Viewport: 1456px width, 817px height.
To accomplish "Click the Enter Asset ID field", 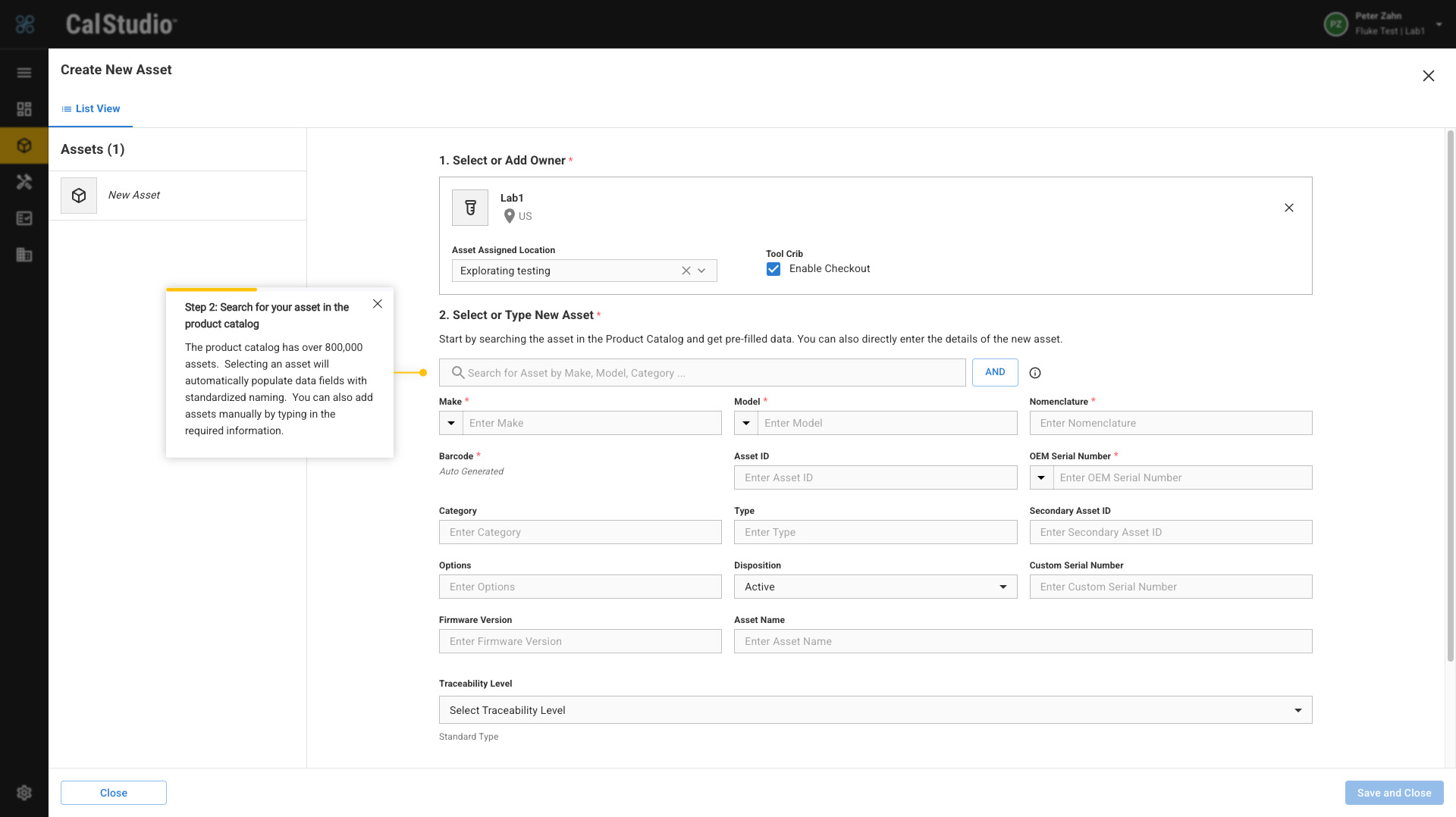I will pos(876,477).
